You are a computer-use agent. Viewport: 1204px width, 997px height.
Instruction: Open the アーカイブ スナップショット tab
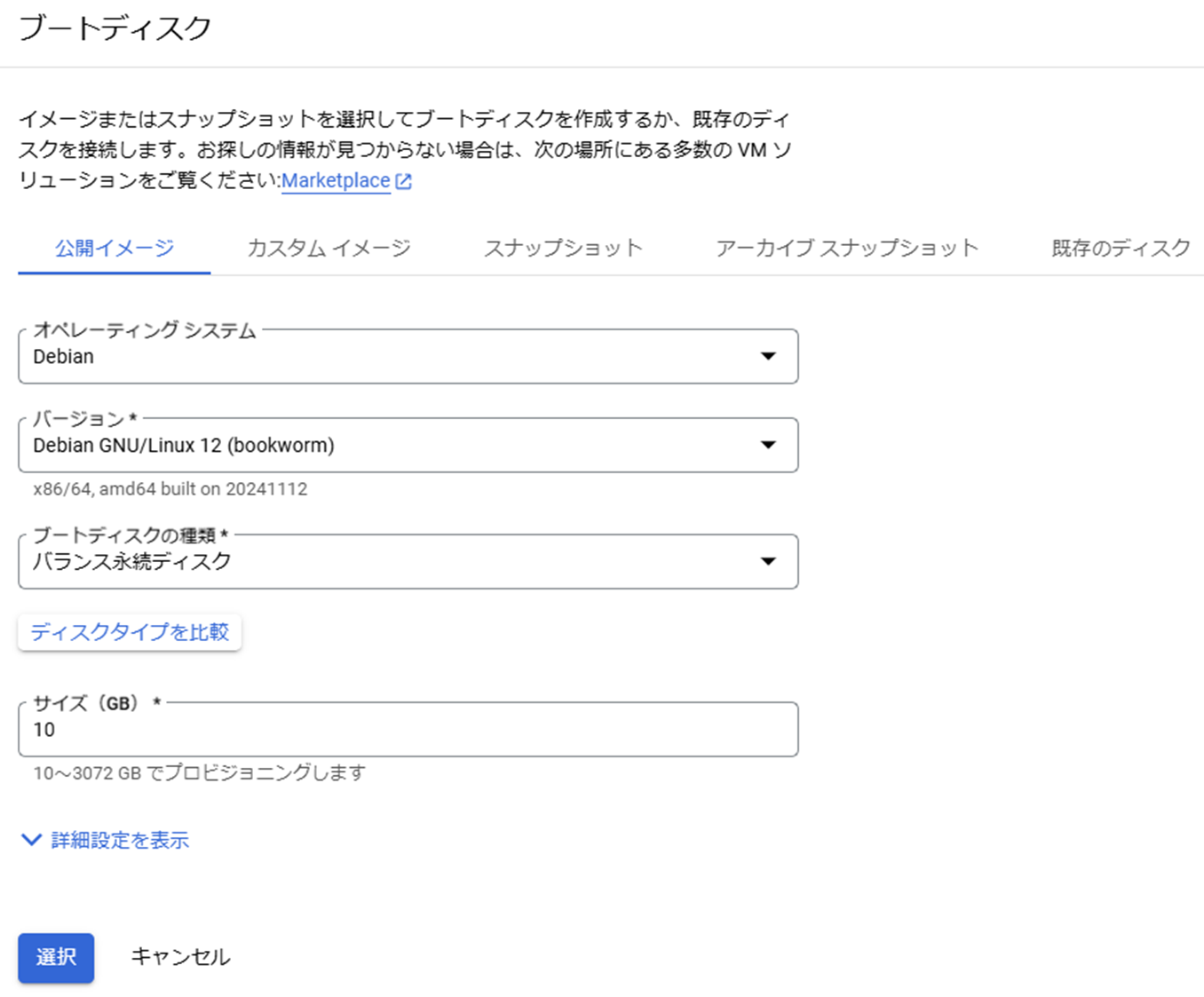pyautogui.click(x=847, y=248)
